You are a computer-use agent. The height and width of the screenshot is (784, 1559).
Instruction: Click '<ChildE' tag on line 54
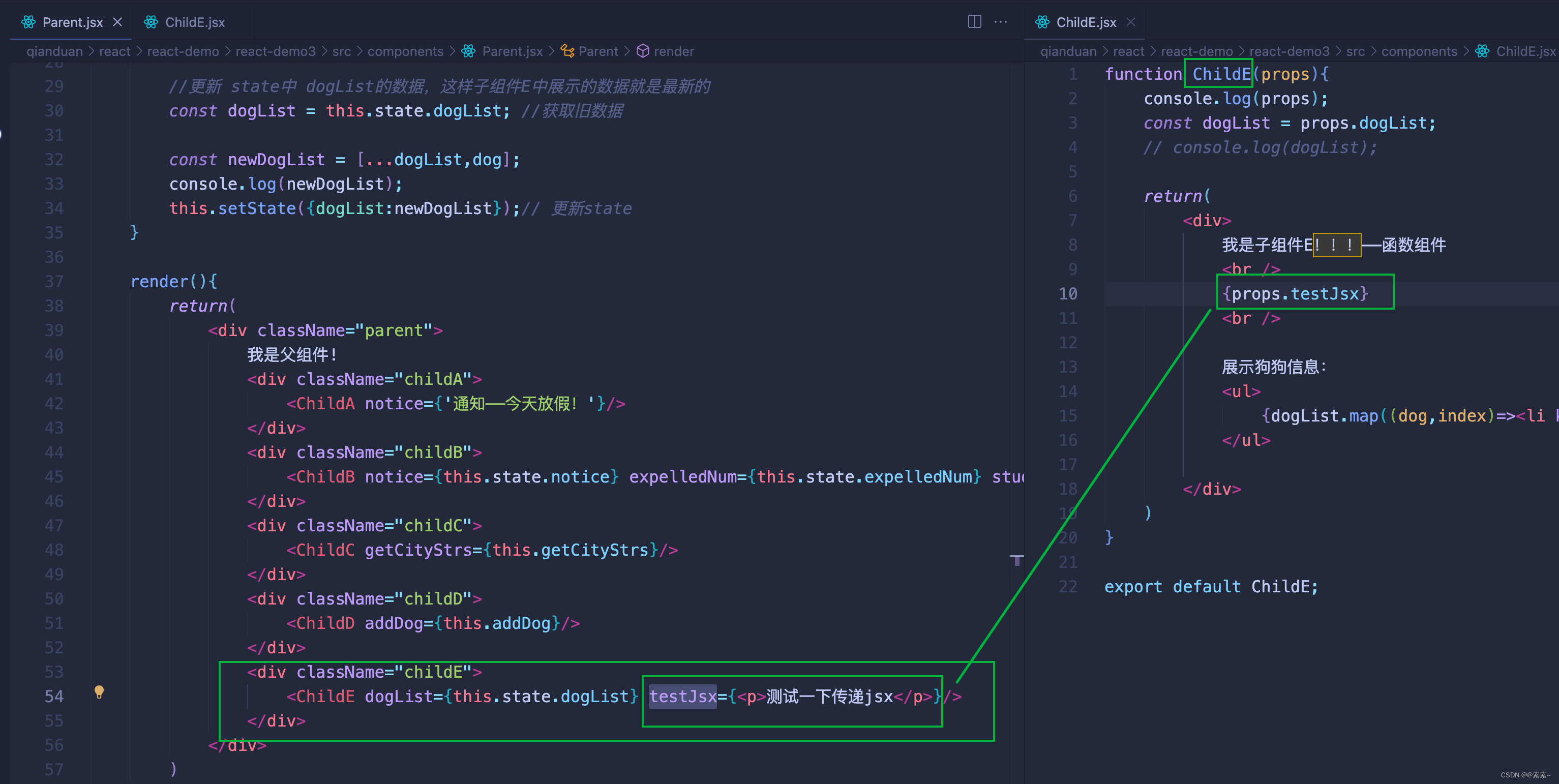click(x=320, y=696)
